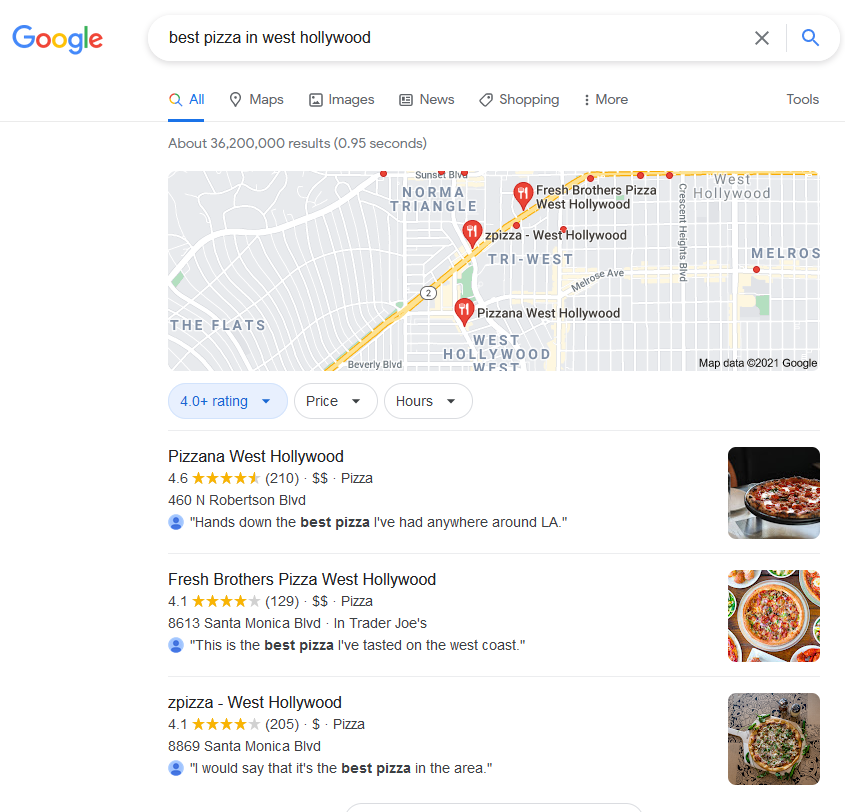845x812 pixels.
Task: Click the Tools button
Action: [x=802, y=100]
